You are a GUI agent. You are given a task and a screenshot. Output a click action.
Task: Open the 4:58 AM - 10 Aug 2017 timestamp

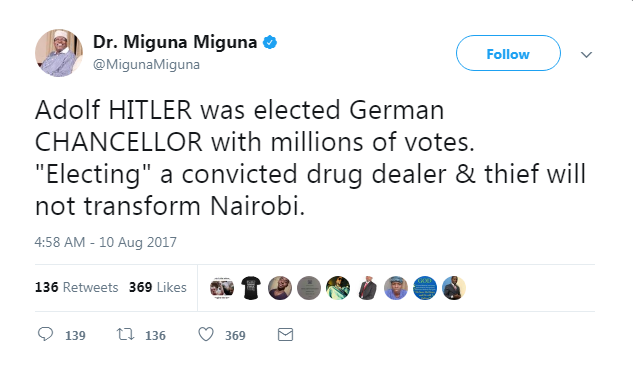click(105, 242)
